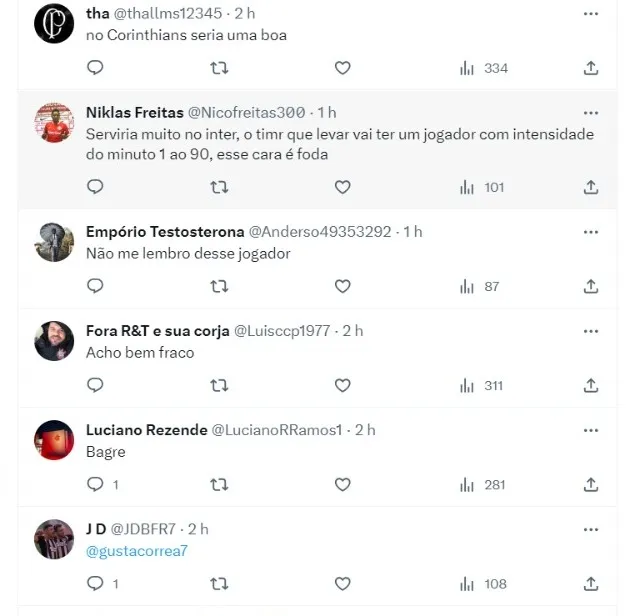This screenshot has height=616, width=633.
Task: Click Niklas Freitas's profile avatar
Action: (54, 123)
